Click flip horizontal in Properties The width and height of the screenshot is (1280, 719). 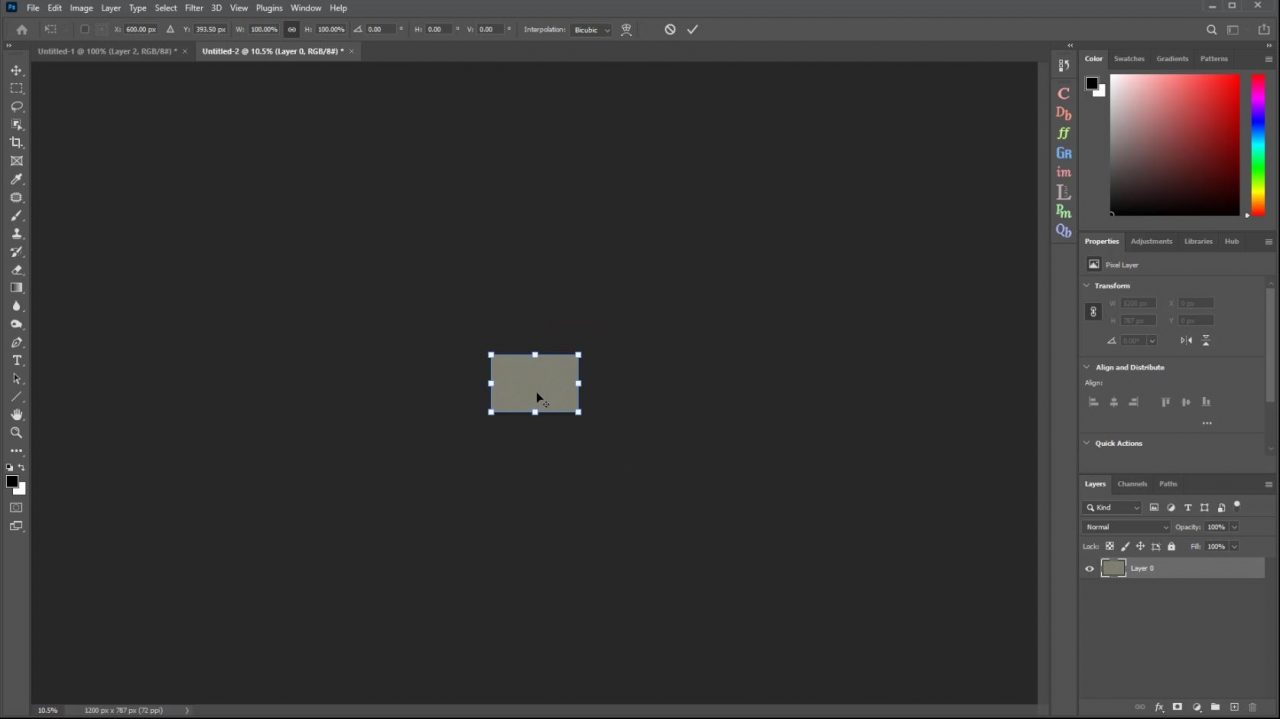[x=1186, y=340]
